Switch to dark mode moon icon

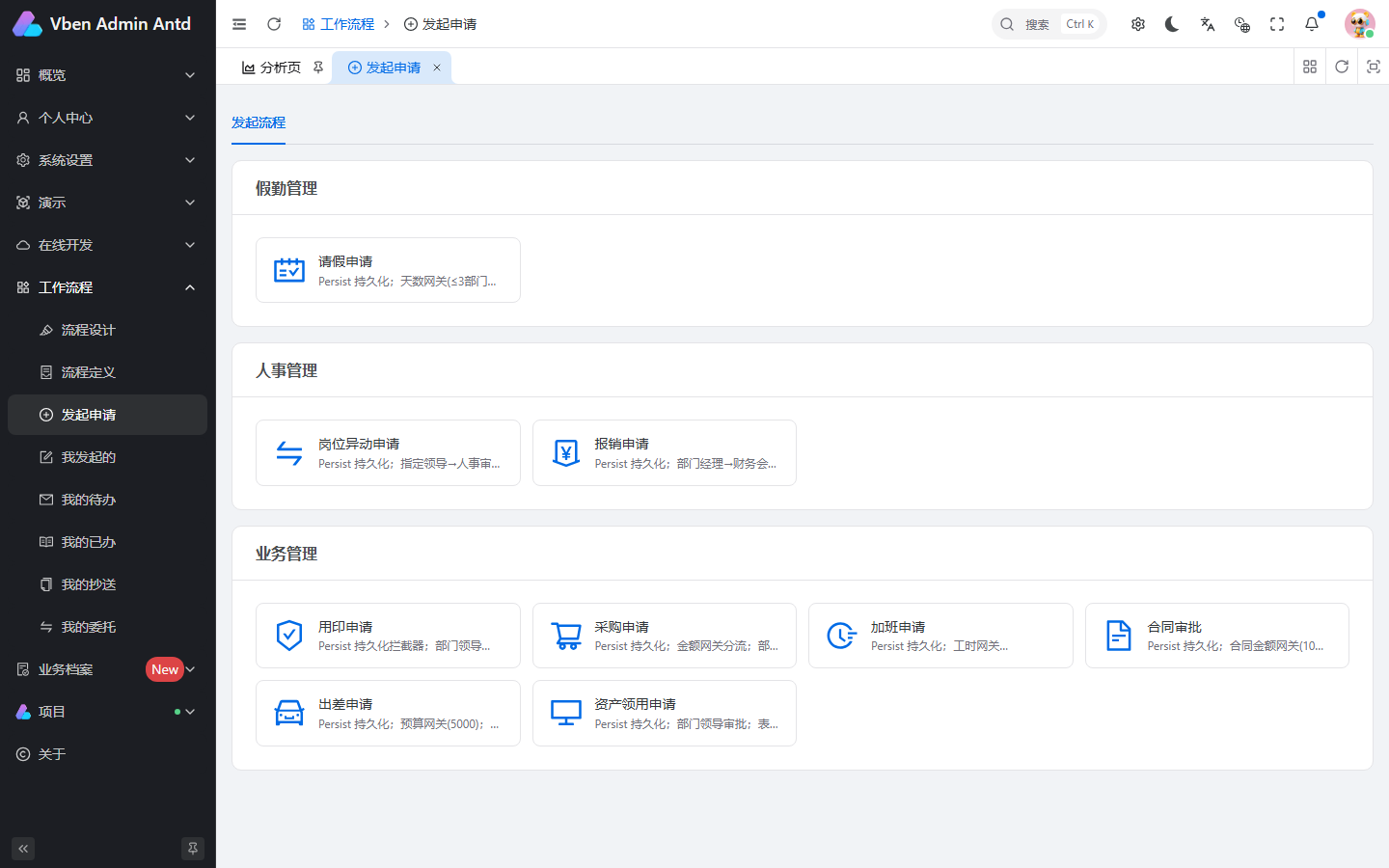pyautogui.click(x=1172, y=24)
